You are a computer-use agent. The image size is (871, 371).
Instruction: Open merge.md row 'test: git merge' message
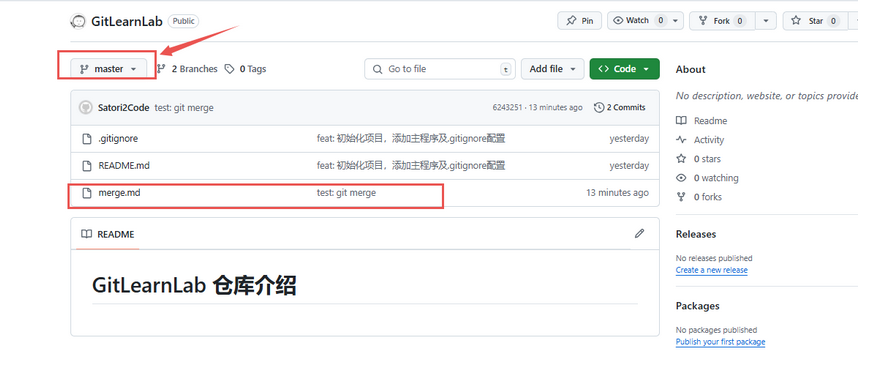(347, 193)
